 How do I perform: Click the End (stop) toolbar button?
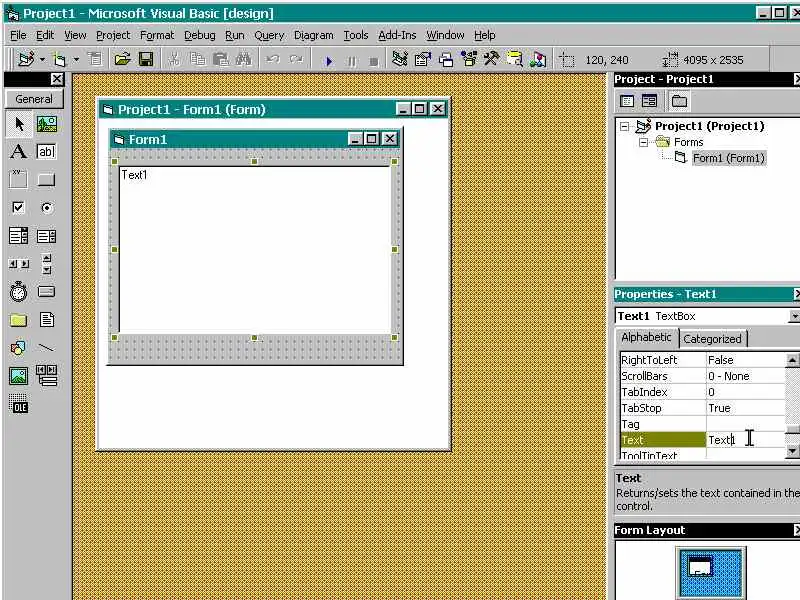374,61
